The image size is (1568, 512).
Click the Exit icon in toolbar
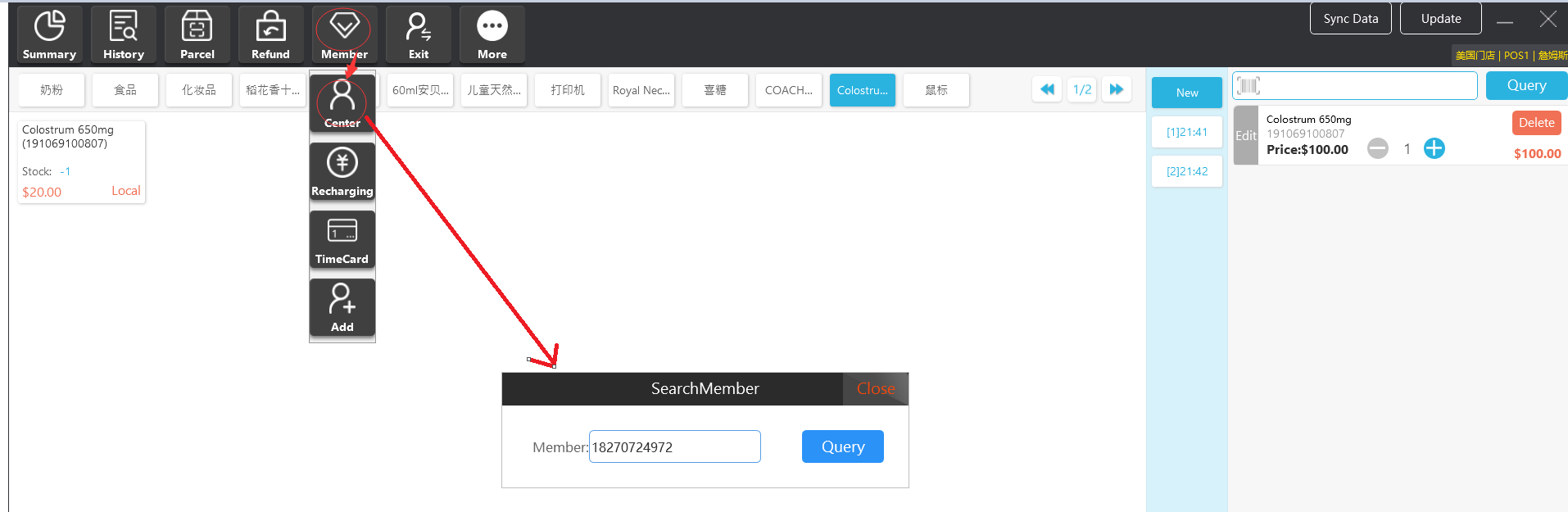(x=418, y=34)
